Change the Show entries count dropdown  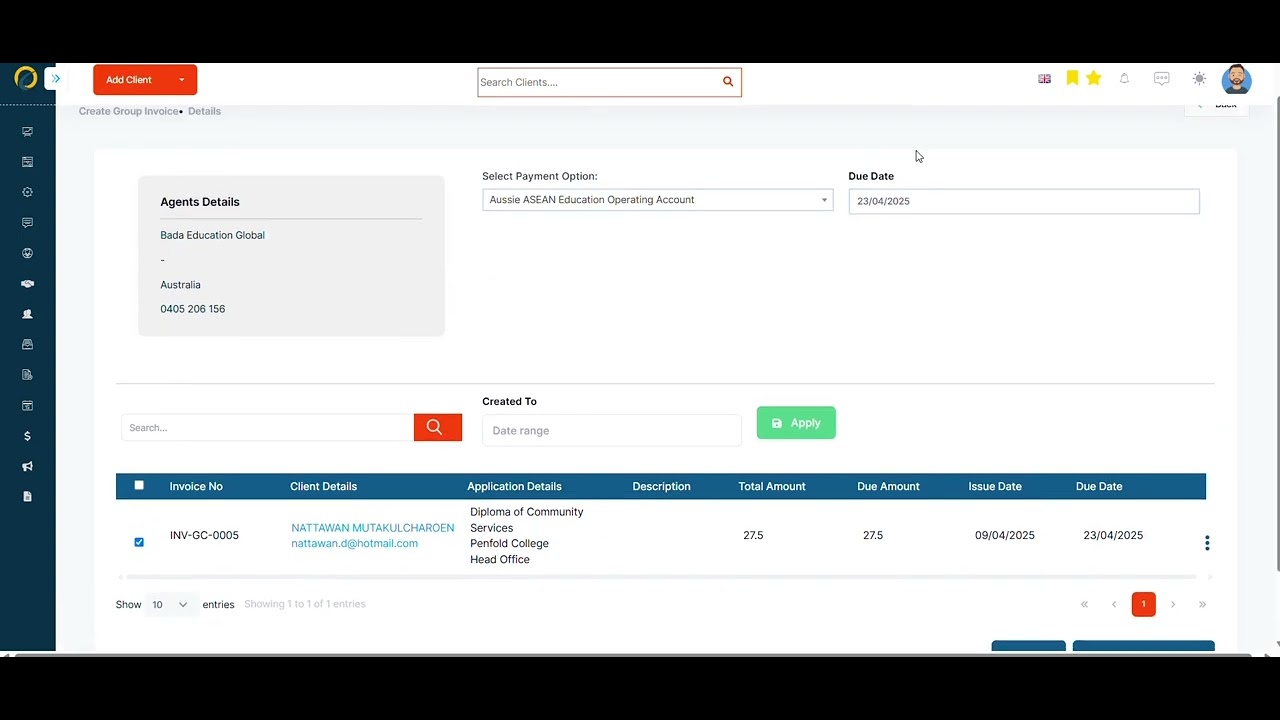170,604
